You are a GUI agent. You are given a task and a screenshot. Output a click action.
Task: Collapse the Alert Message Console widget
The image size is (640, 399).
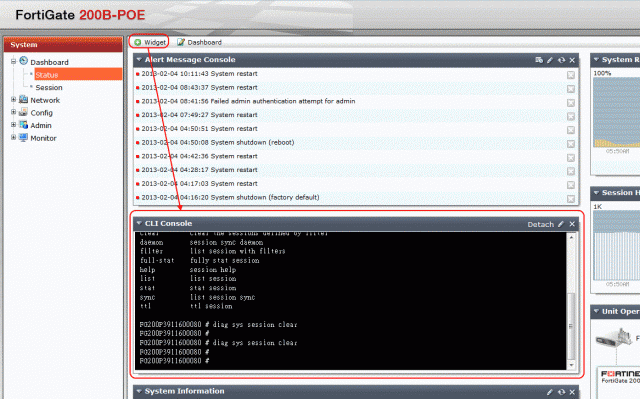coord(139,60)
